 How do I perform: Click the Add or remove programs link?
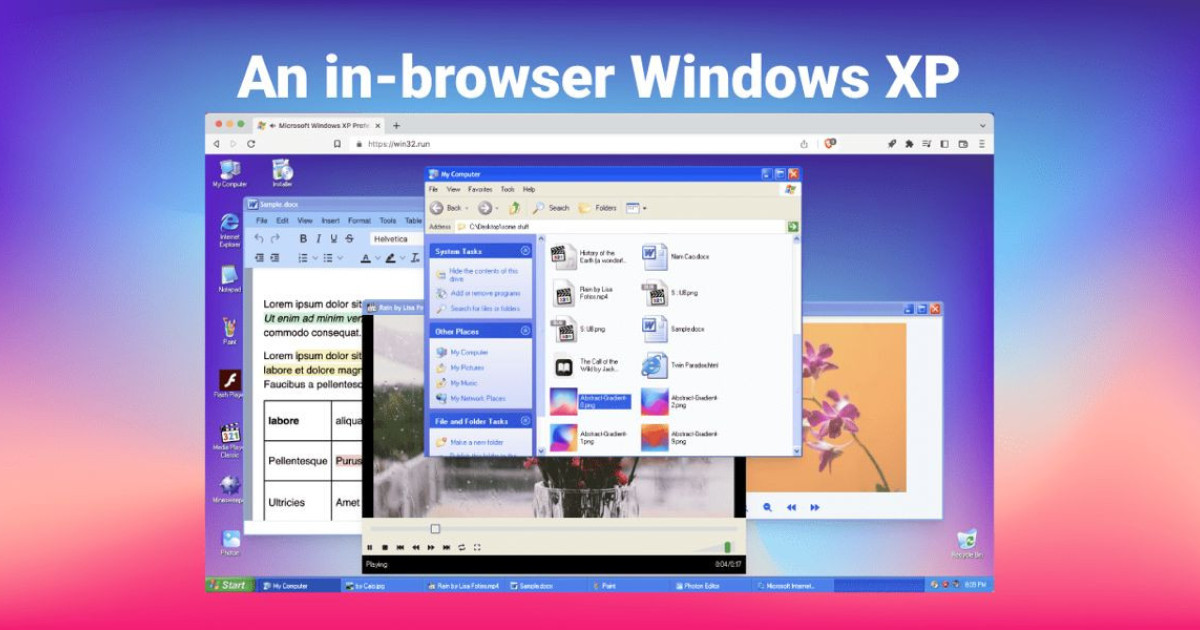[485, 293]
